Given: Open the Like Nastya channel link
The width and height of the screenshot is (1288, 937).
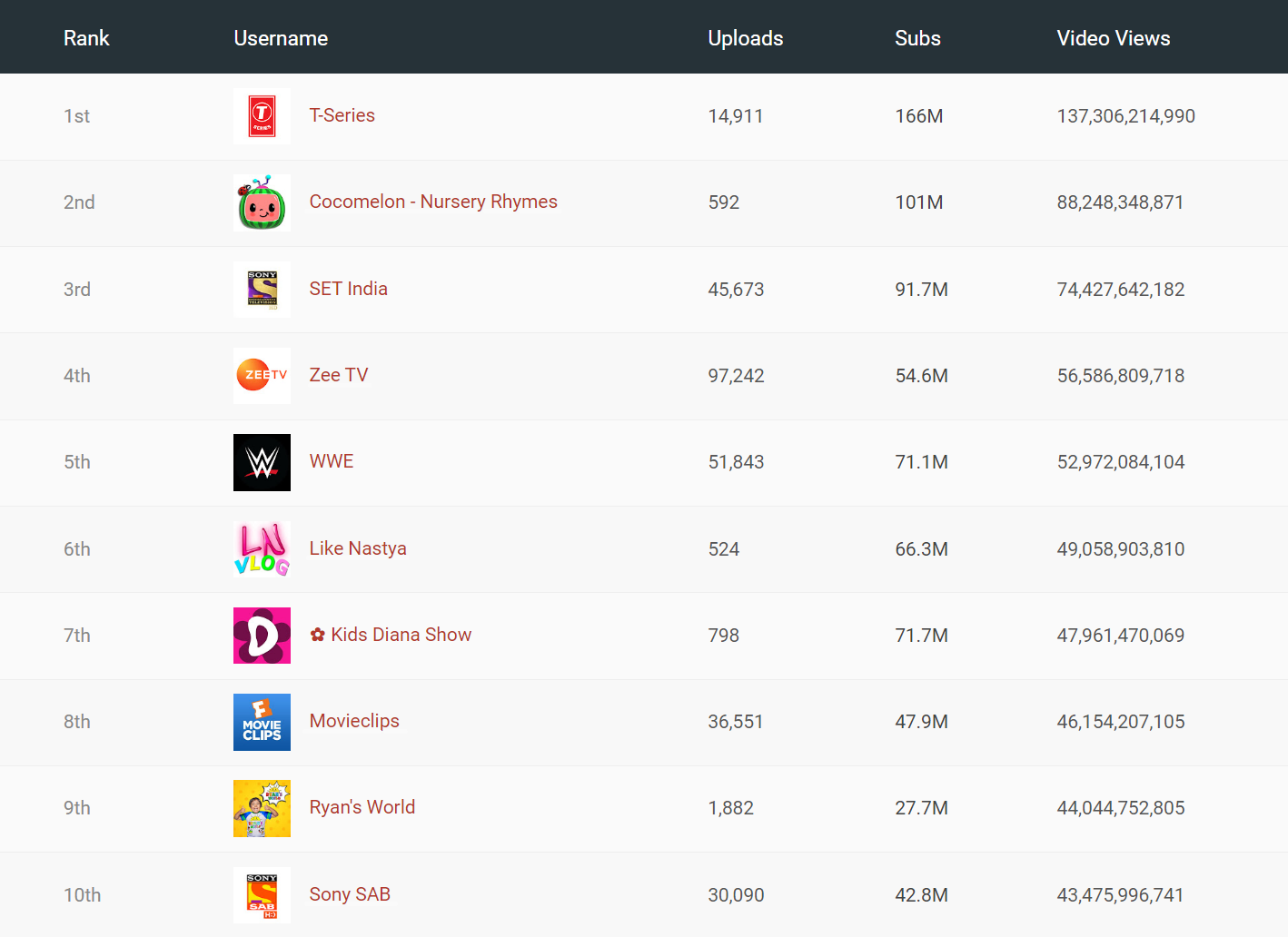Looking at the screenshot, I should [x=358, y=547].
